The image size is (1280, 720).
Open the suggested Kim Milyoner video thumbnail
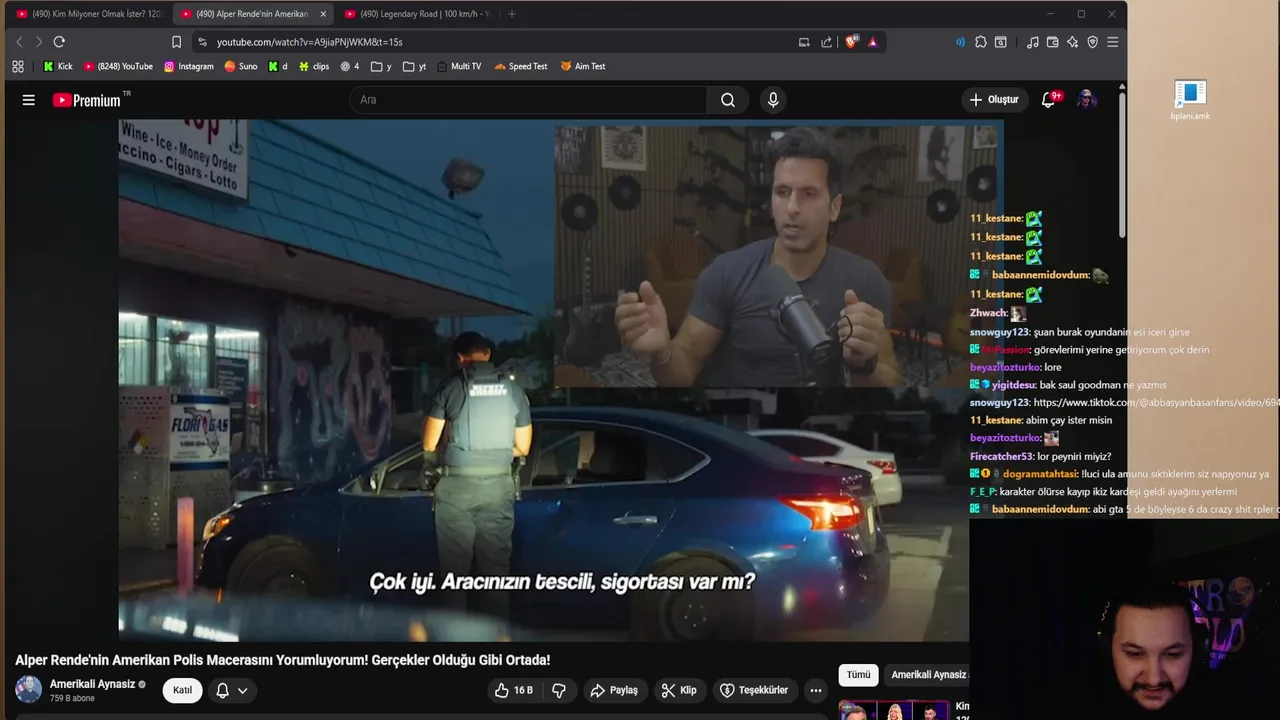[x=895, y=711]
